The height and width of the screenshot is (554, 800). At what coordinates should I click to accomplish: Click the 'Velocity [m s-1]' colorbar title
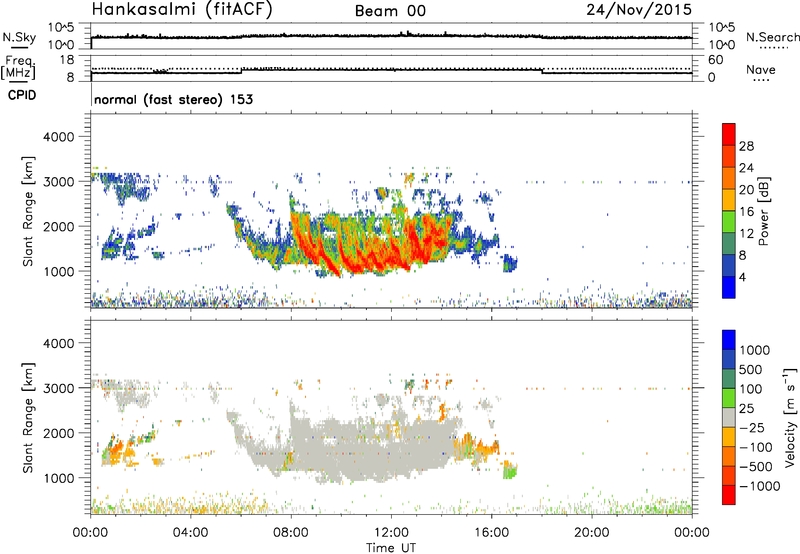790,417
